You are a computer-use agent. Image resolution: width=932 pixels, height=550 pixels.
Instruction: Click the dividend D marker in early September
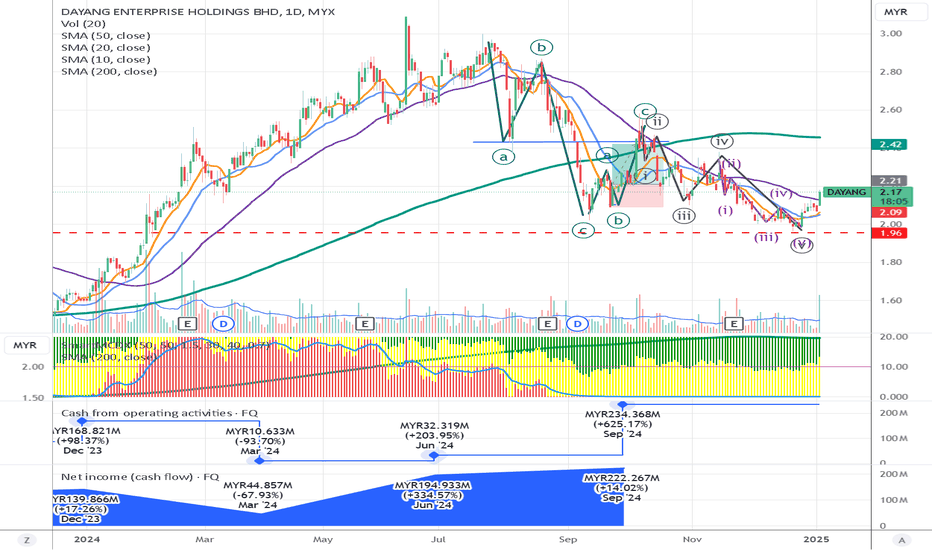pyautogui.click(x=577, y=323)
